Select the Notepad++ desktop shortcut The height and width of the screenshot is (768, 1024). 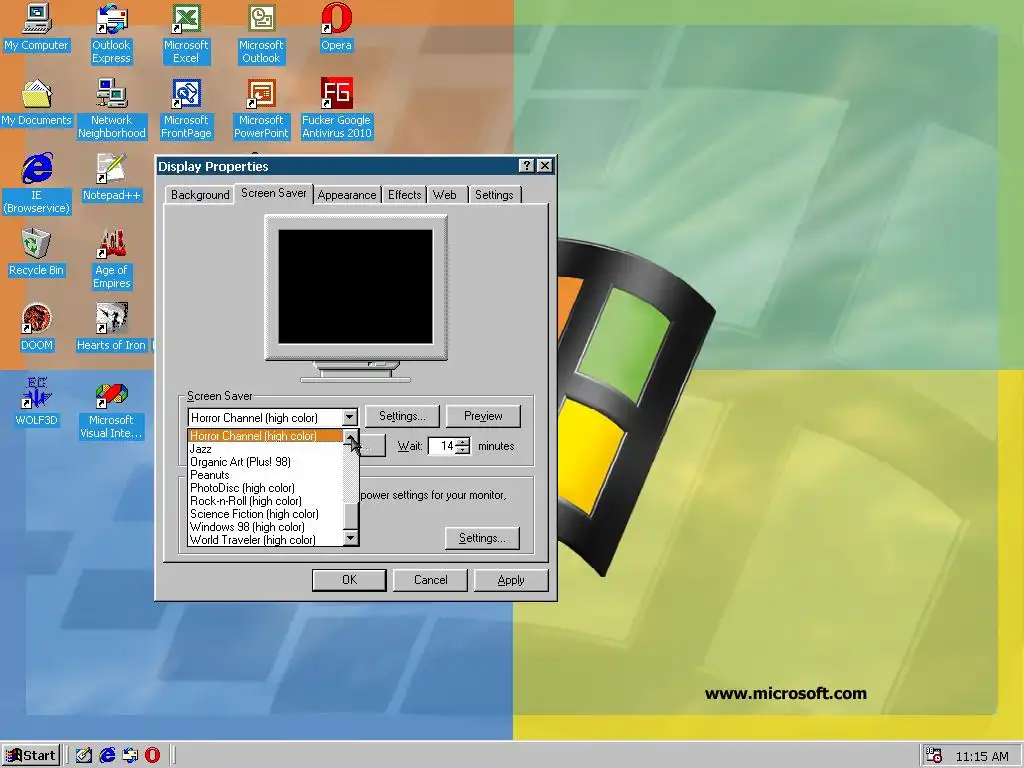coord(111,178)
